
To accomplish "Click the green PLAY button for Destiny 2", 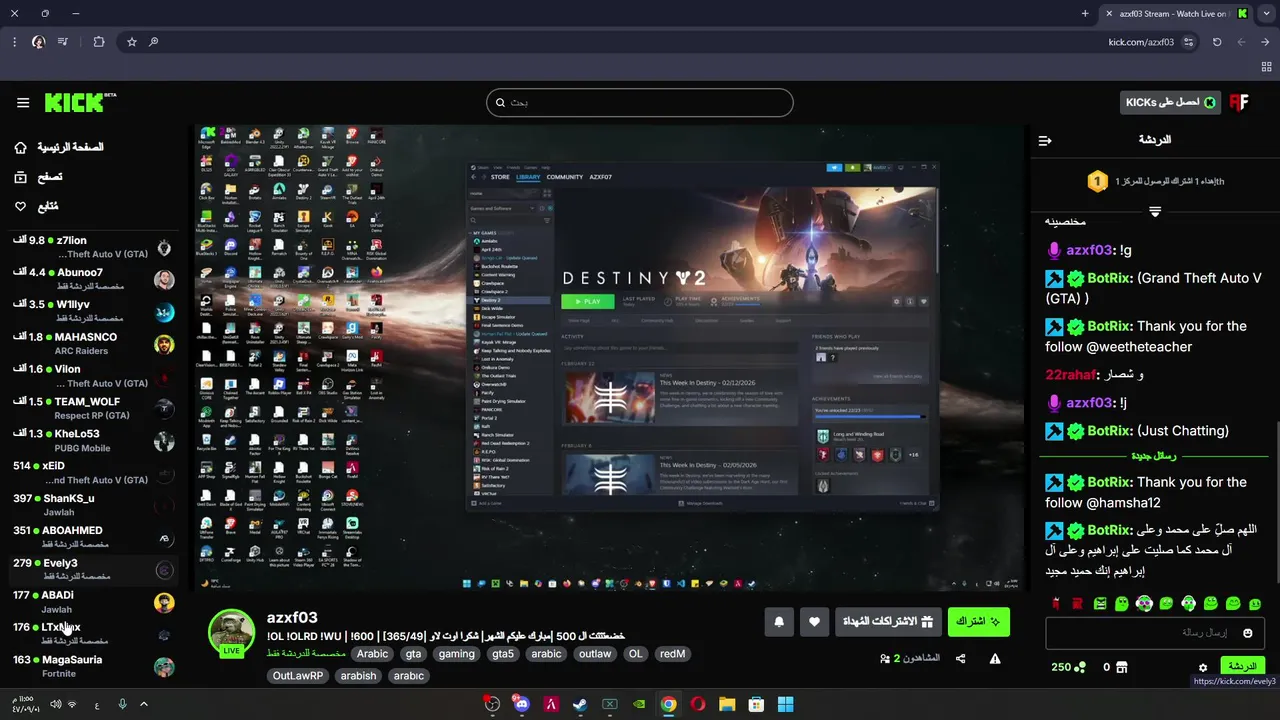I will click(x=587, y=301).
